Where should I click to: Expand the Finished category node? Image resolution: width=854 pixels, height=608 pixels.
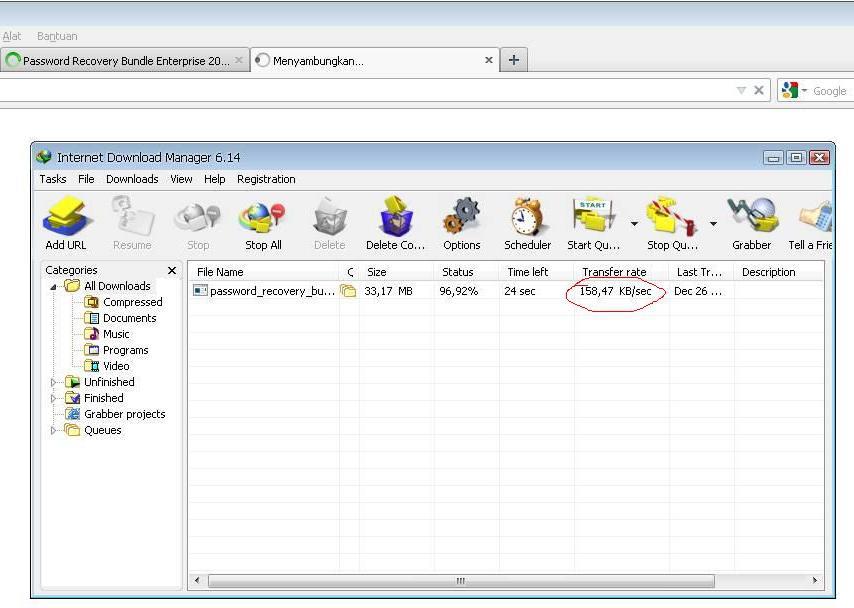(53, 398)
